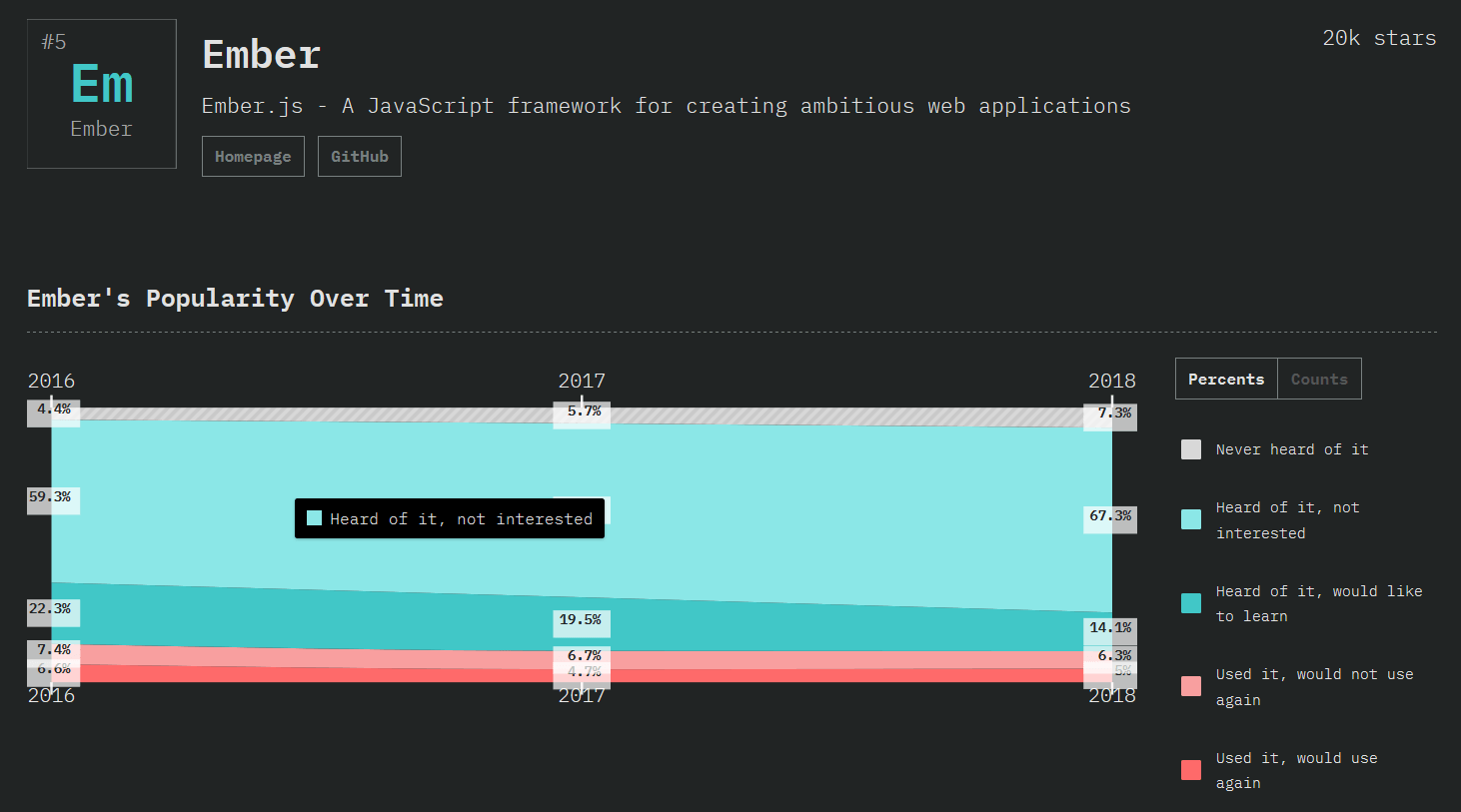
Task: Click the Ember 'Em' logo tile
Action: [102, 94]
